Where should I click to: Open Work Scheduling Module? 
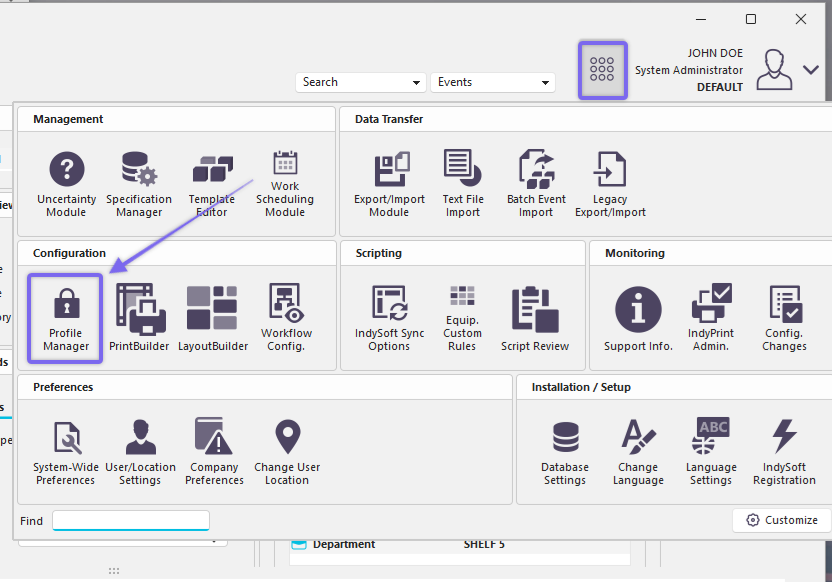coord(285,183)
